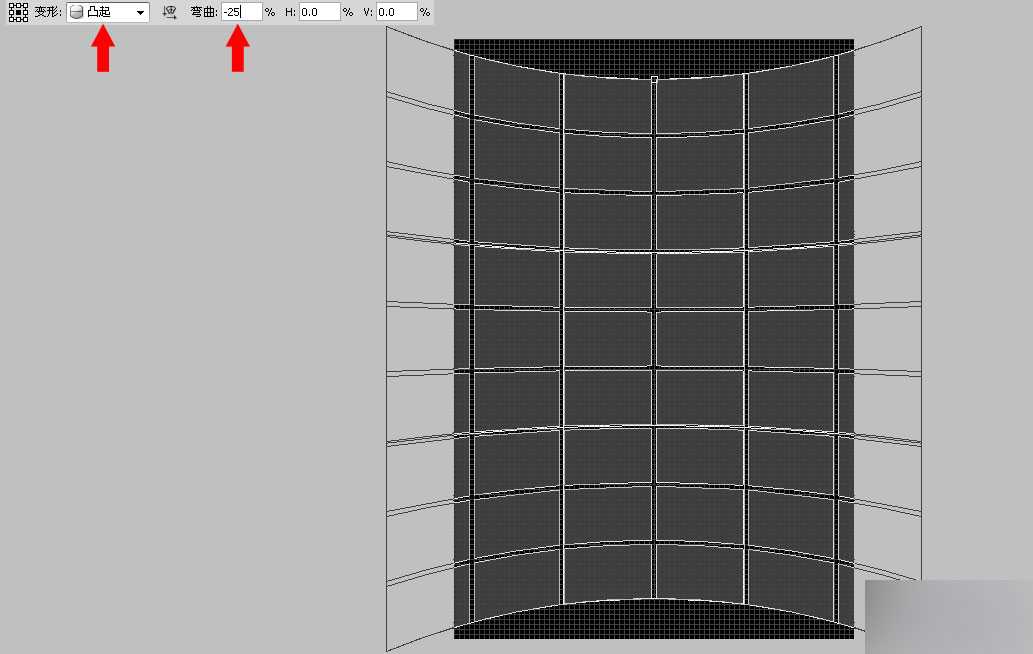Click the 弯曲 bend value field
The width and height of the screenshot is (1033, 654).
pos(242,12)
